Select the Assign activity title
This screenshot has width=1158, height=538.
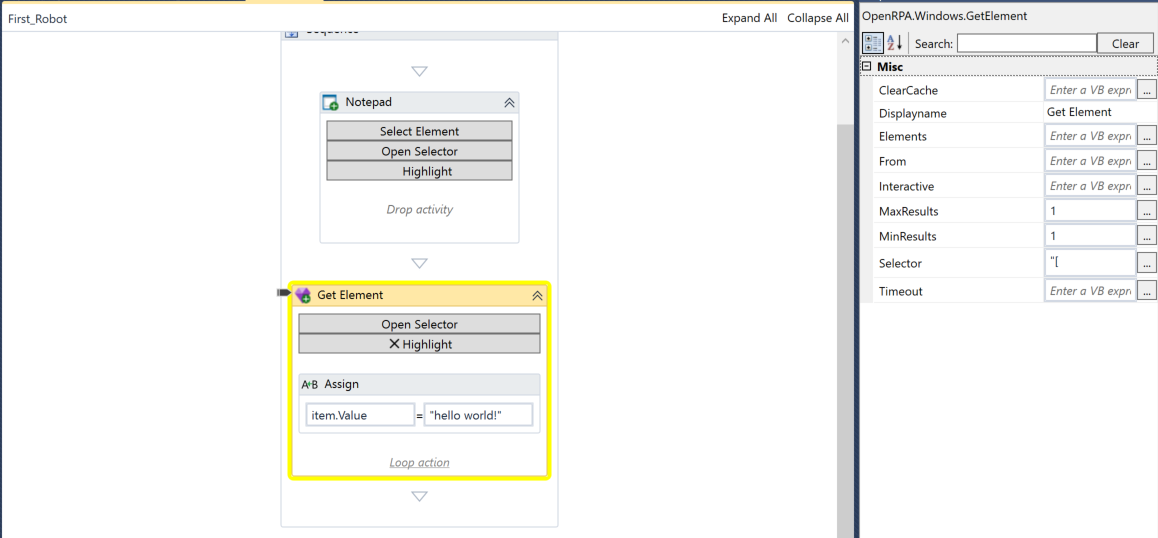(x=342, y=384)
